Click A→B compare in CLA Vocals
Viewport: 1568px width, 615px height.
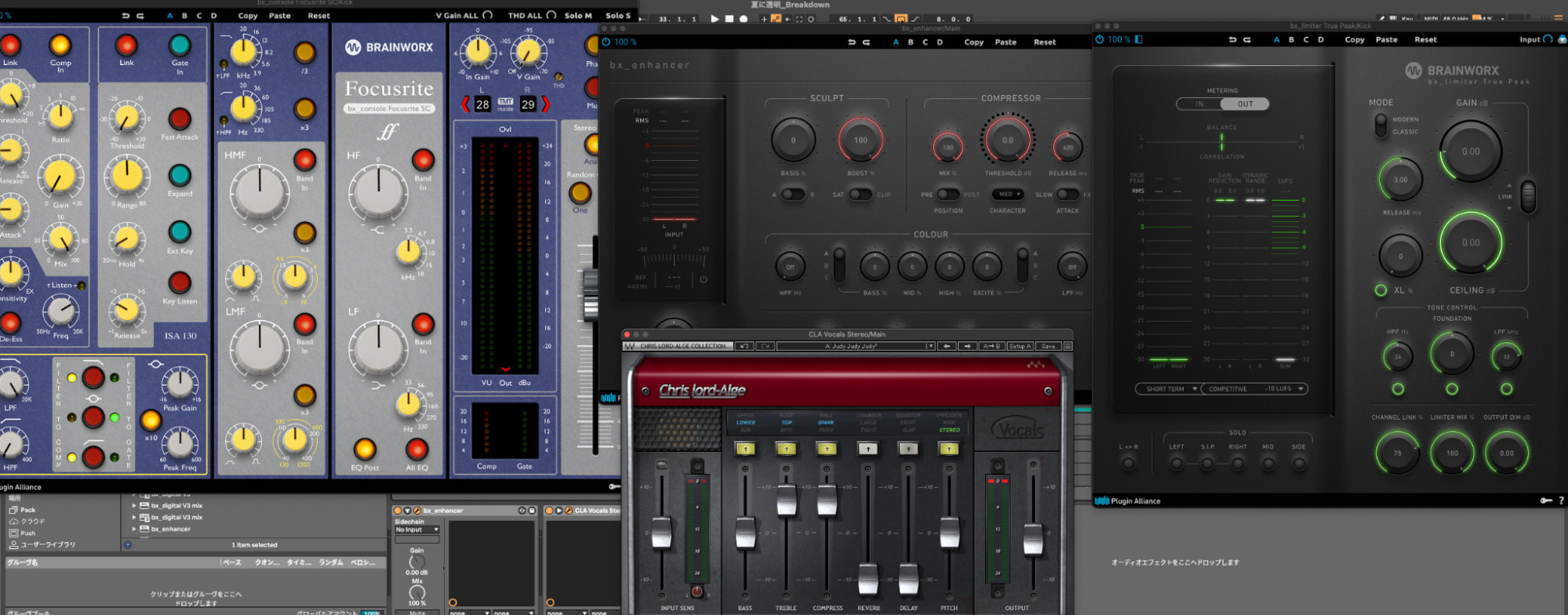(x=991, y=346)
